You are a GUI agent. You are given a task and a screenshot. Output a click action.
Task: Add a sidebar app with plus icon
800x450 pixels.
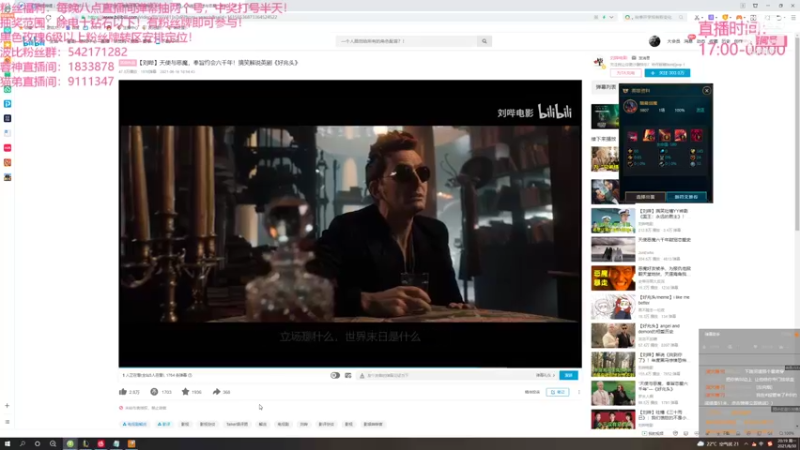[7, 406]
